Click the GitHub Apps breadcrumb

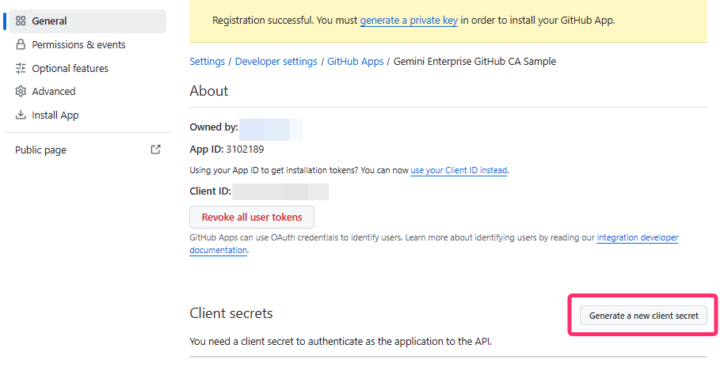tap(355, 62)
